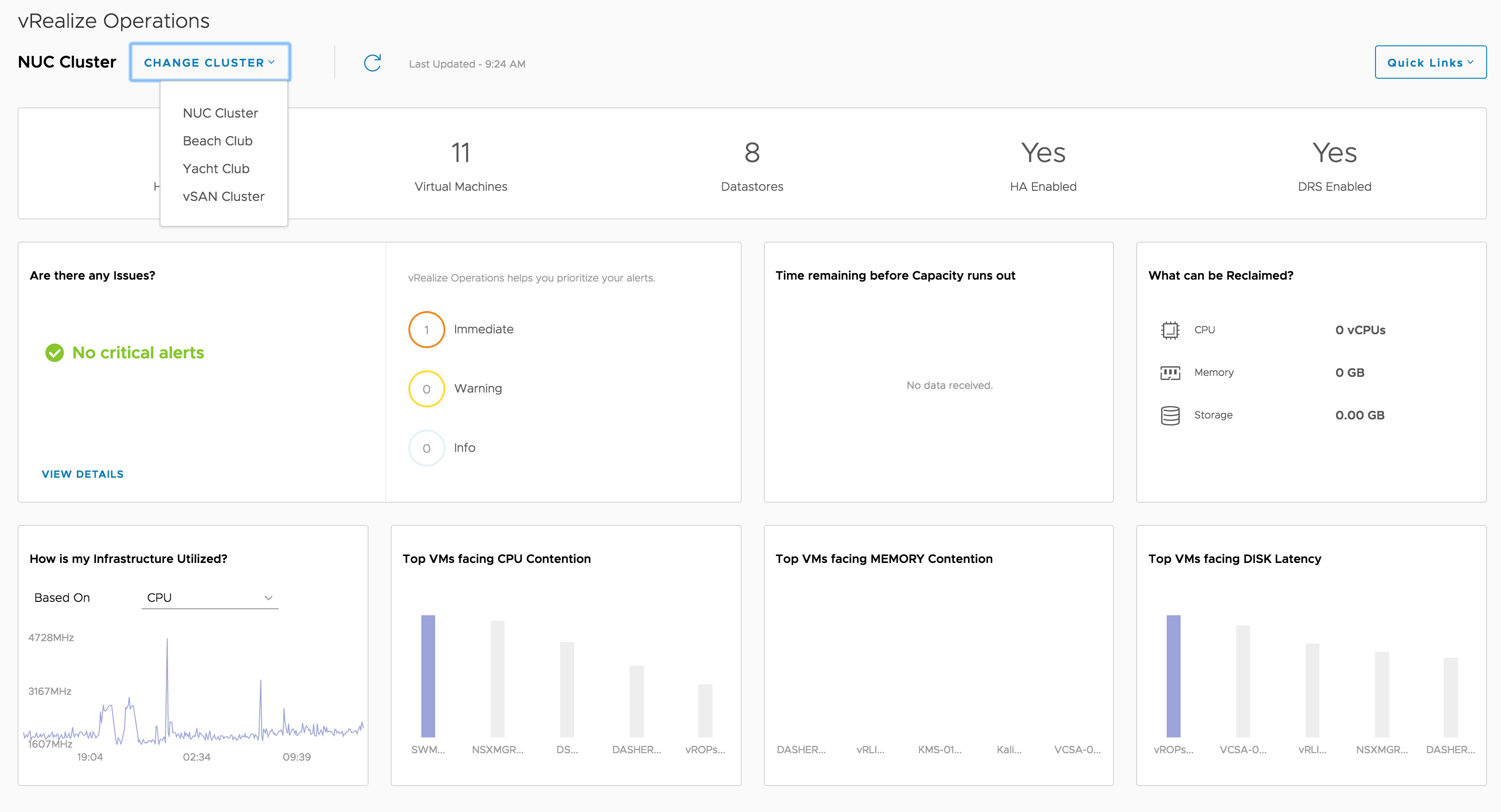Click the Kali... label in MEMORY Contention chart

pyautogui.click(x=1009, y=750)
